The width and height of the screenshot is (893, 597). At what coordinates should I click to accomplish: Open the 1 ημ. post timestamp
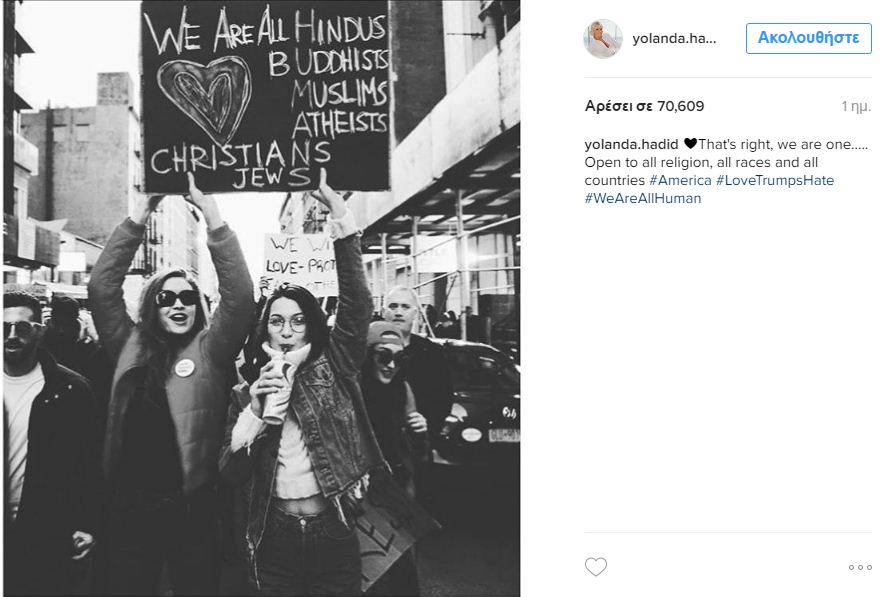point(856,107)
